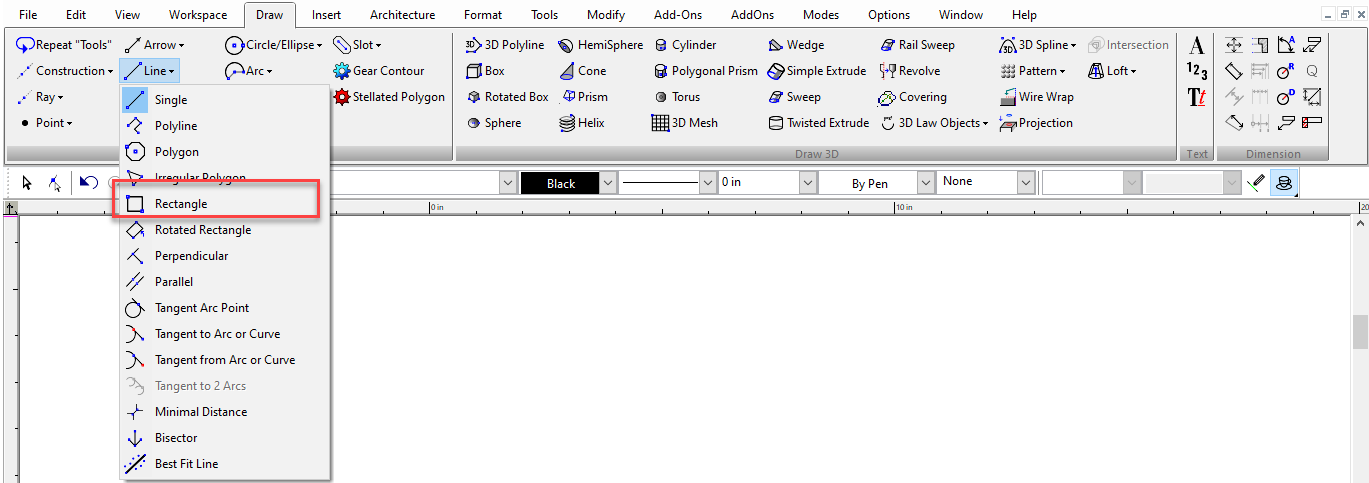Start the 3D Polyline tool

pyautogui.click(x=505, y=45)
